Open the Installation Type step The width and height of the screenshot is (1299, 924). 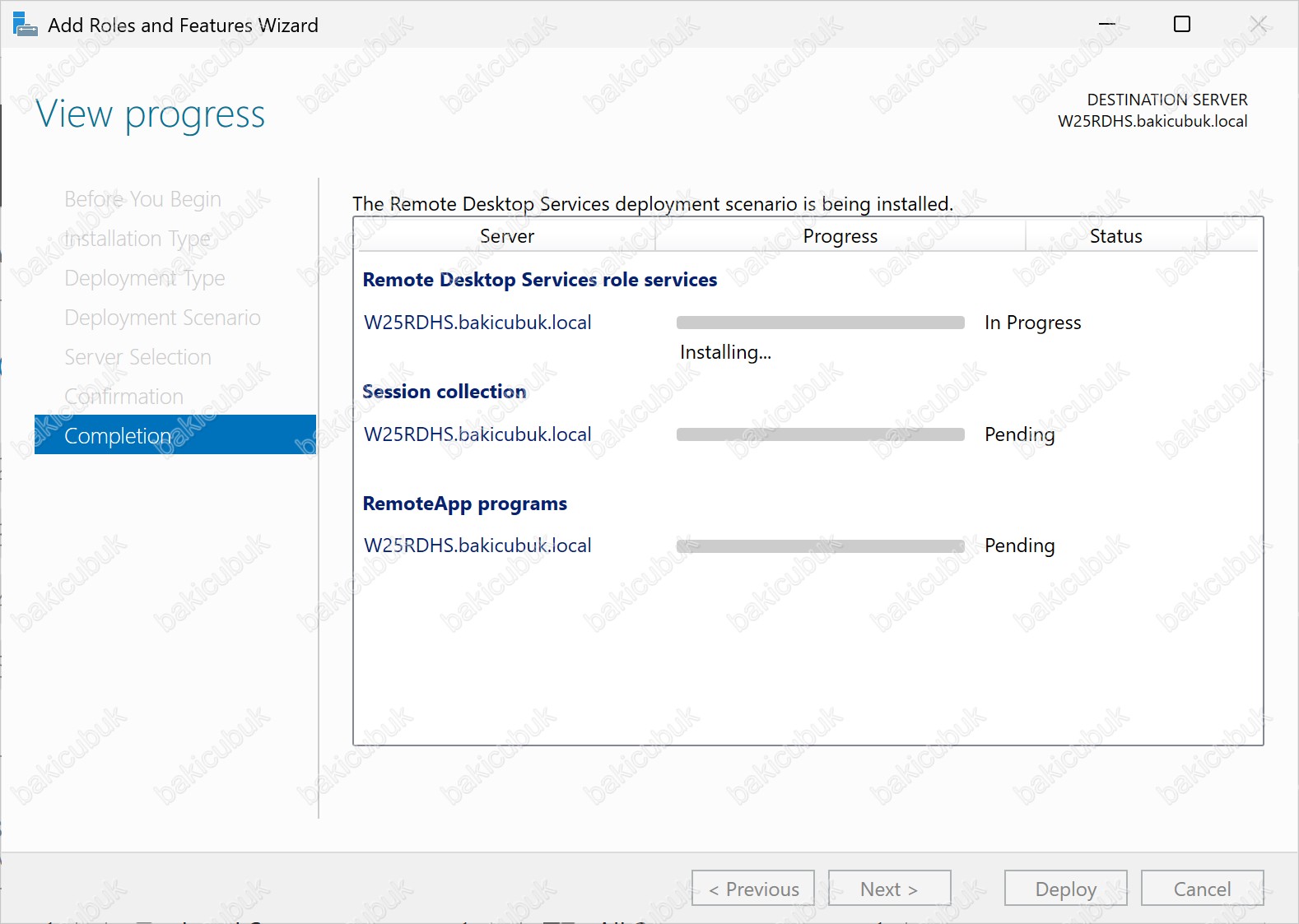pyautogui.click(x=137, y=239)
